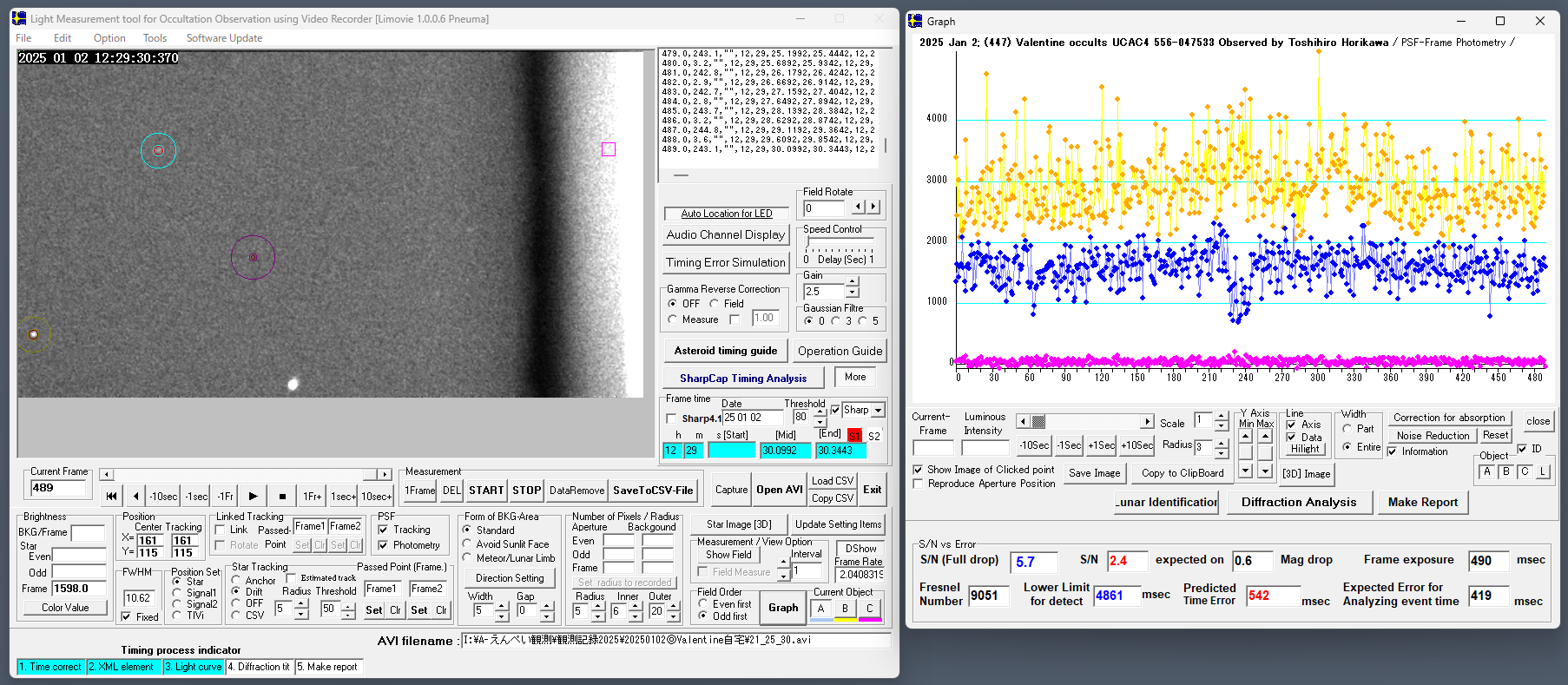Viewport: 1568px width, 685px height.
Task: Open the Software Update menu
Action: pos(224,38)
